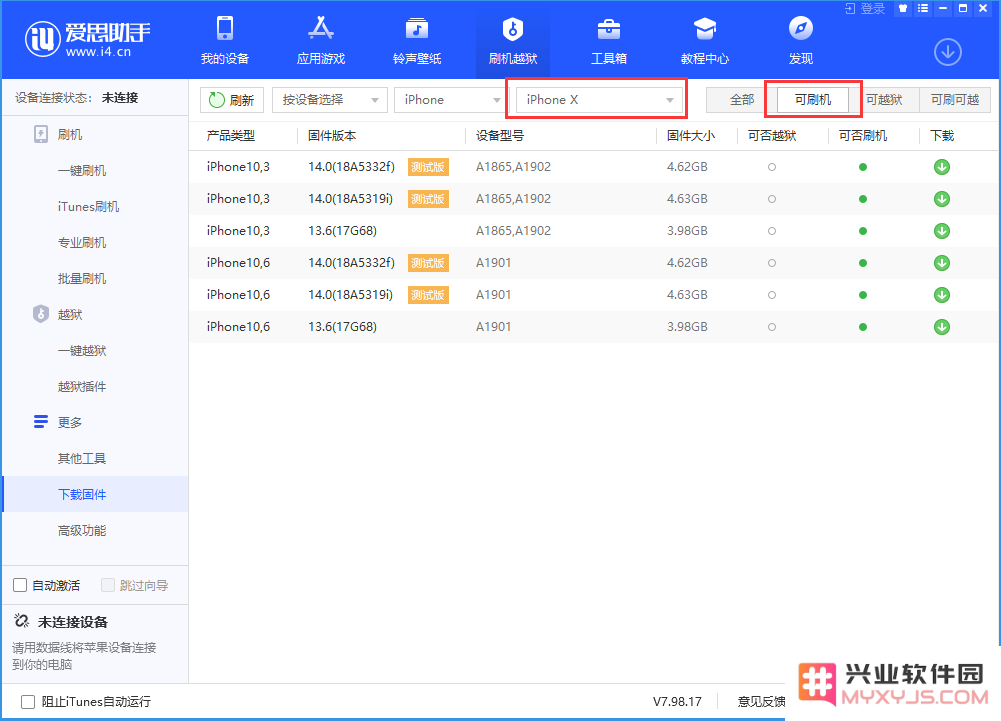Screen dimensions: 1001x721
Task: Open 其他工具 in sidebar
Action: [82, 459]
